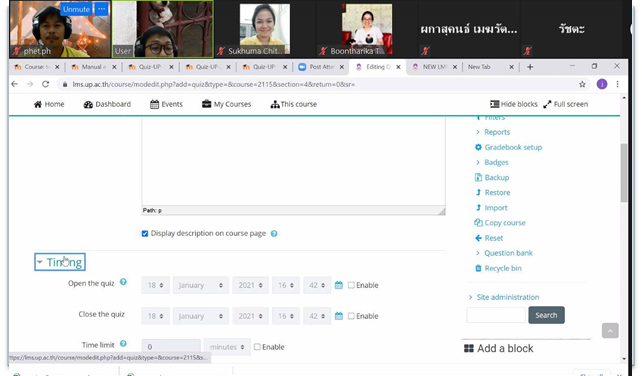Click the scroll-to-top arrow button
The image size is (642, 376).
click(x=610, y=331)
